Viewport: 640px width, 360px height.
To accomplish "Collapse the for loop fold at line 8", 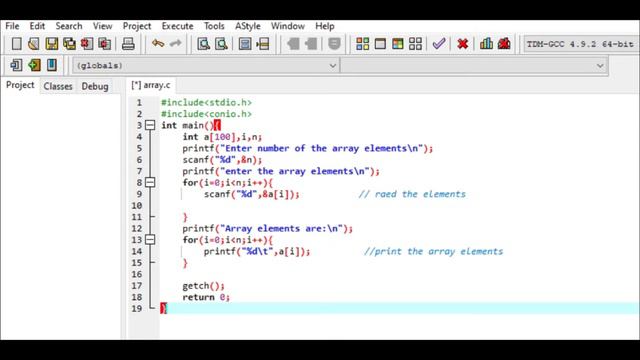I will point(150,182).
